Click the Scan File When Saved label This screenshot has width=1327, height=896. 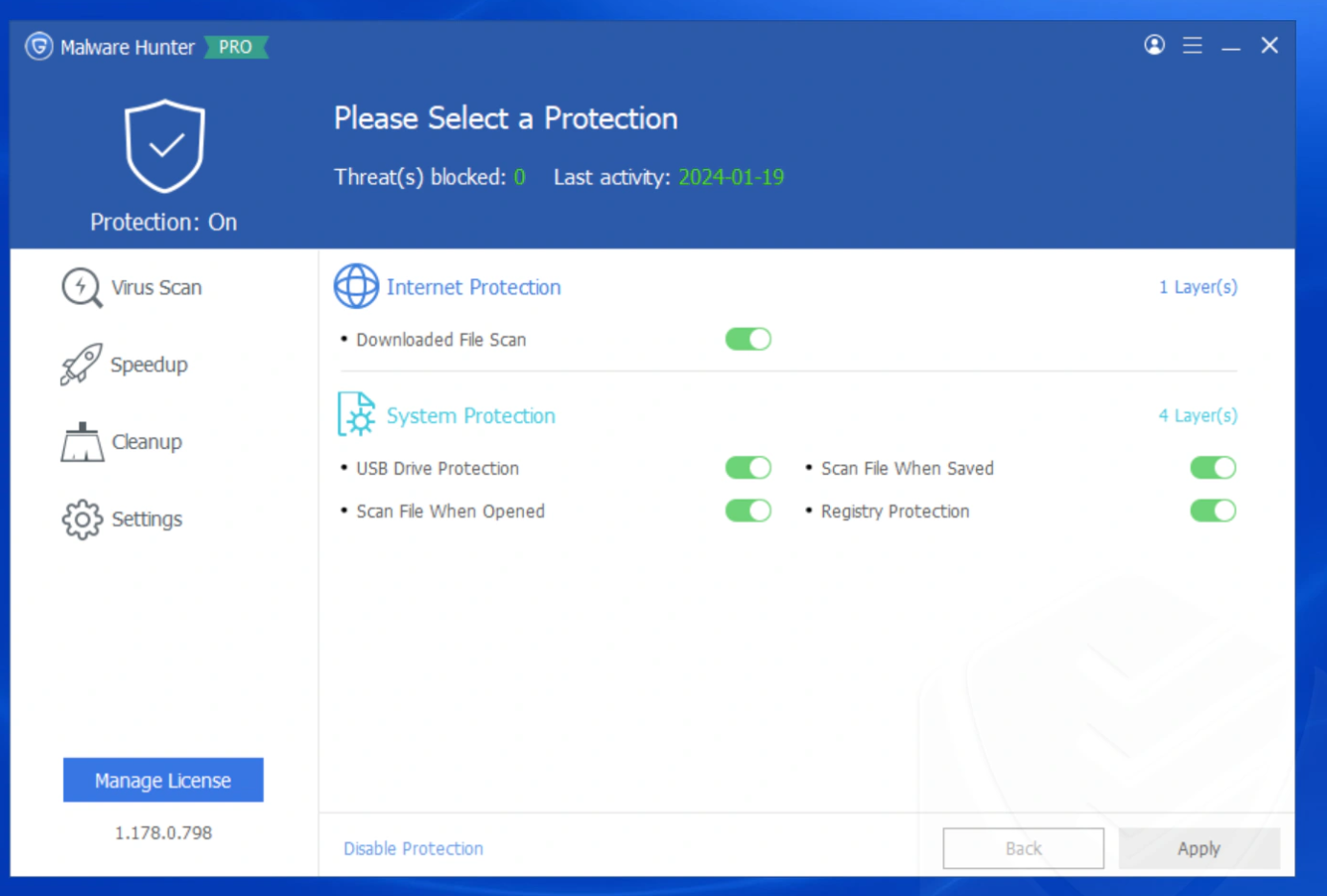[908, 468]
